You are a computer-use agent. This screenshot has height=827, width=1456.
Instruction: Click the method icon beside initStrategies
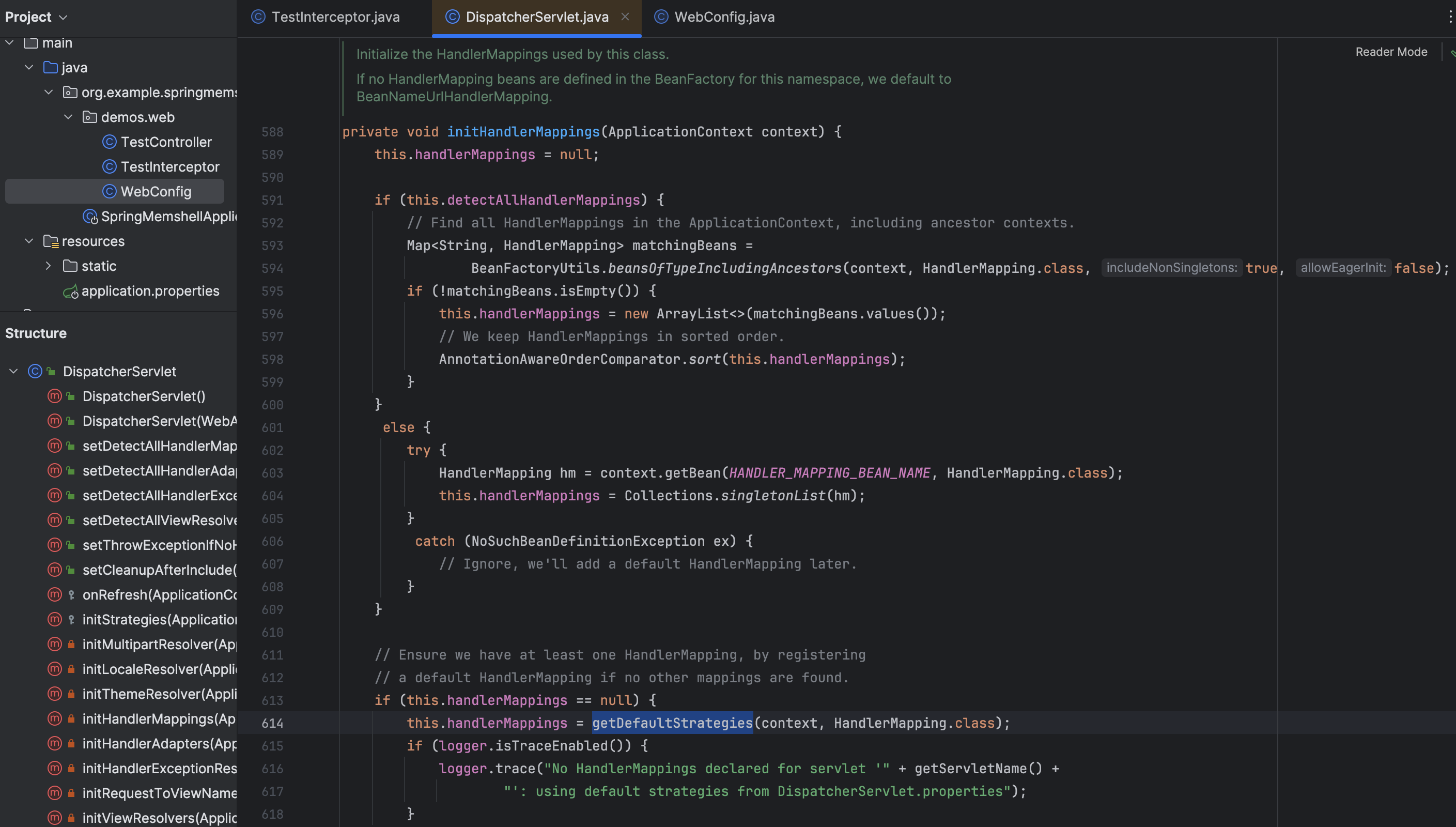click(x=54, y=620)
